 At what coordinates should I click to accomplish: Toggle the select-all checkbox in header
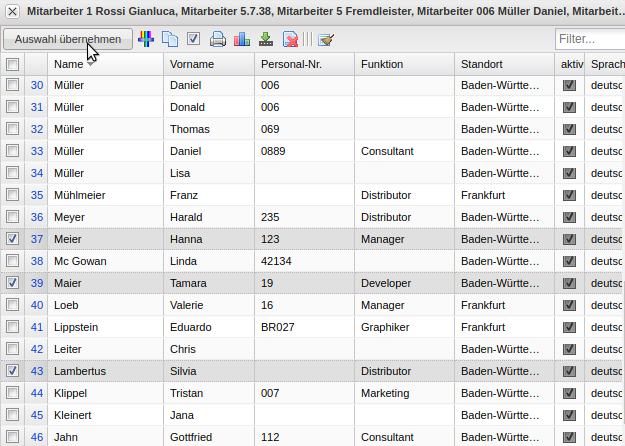12,64
